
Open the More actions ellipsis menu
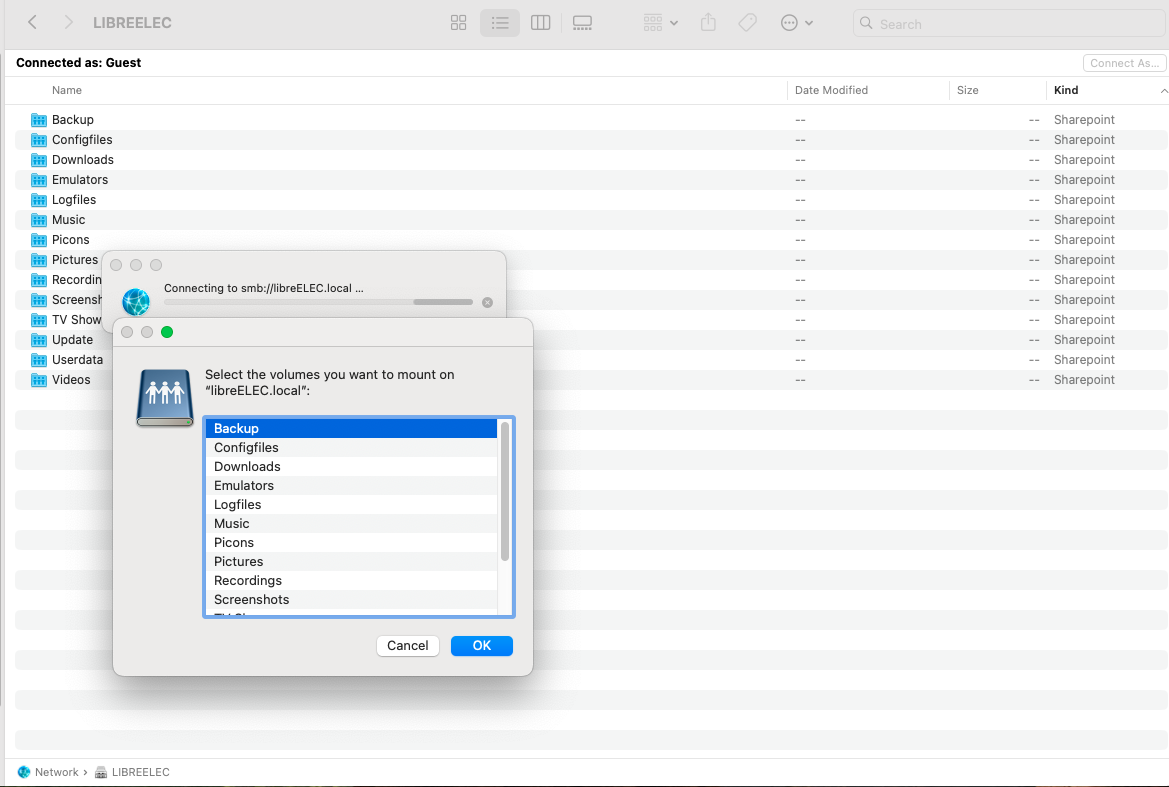coord(796,23)
